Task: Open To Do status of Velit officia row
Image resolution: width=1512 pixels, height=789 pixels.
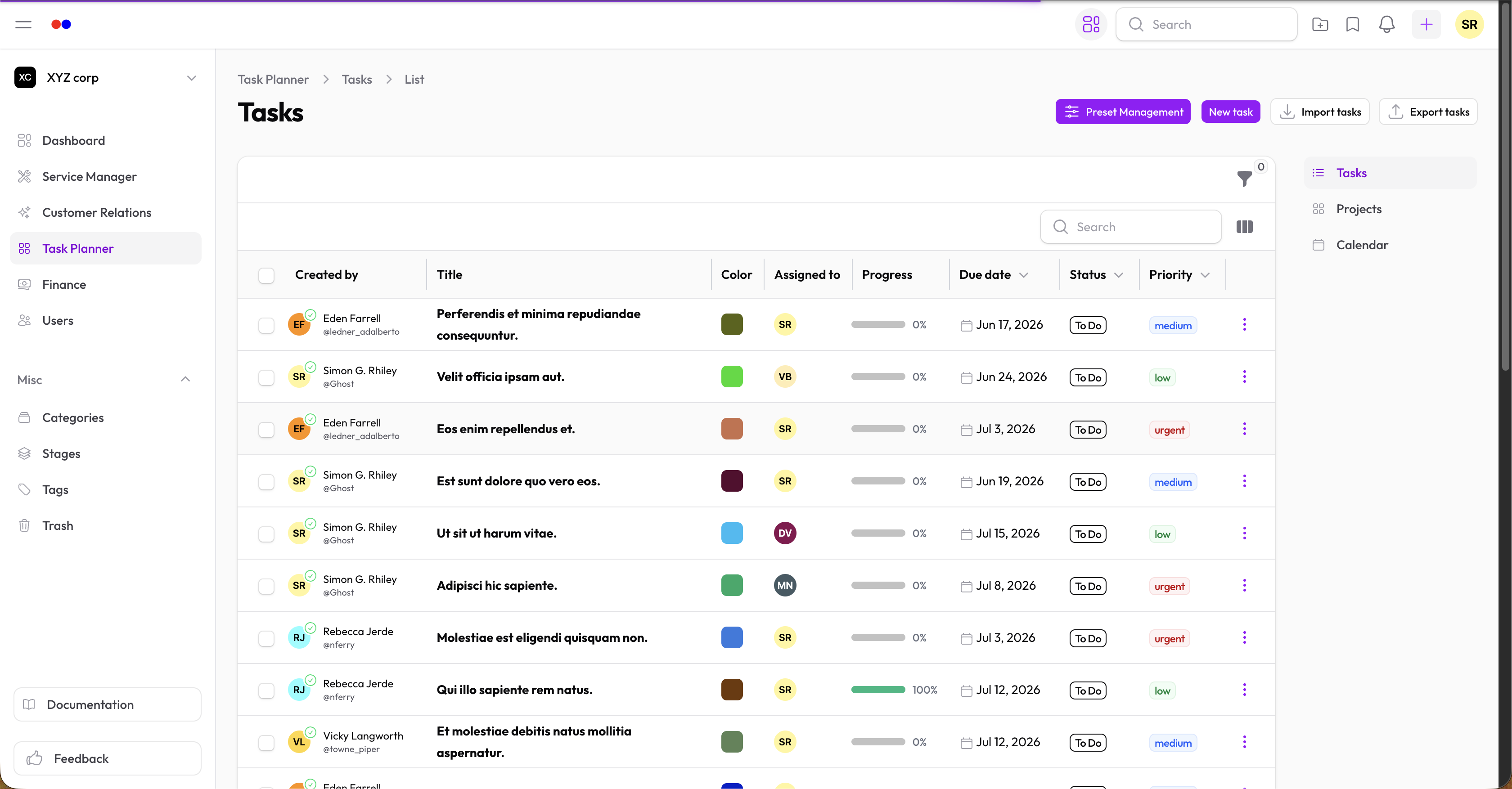Action: click(1088, 378)
